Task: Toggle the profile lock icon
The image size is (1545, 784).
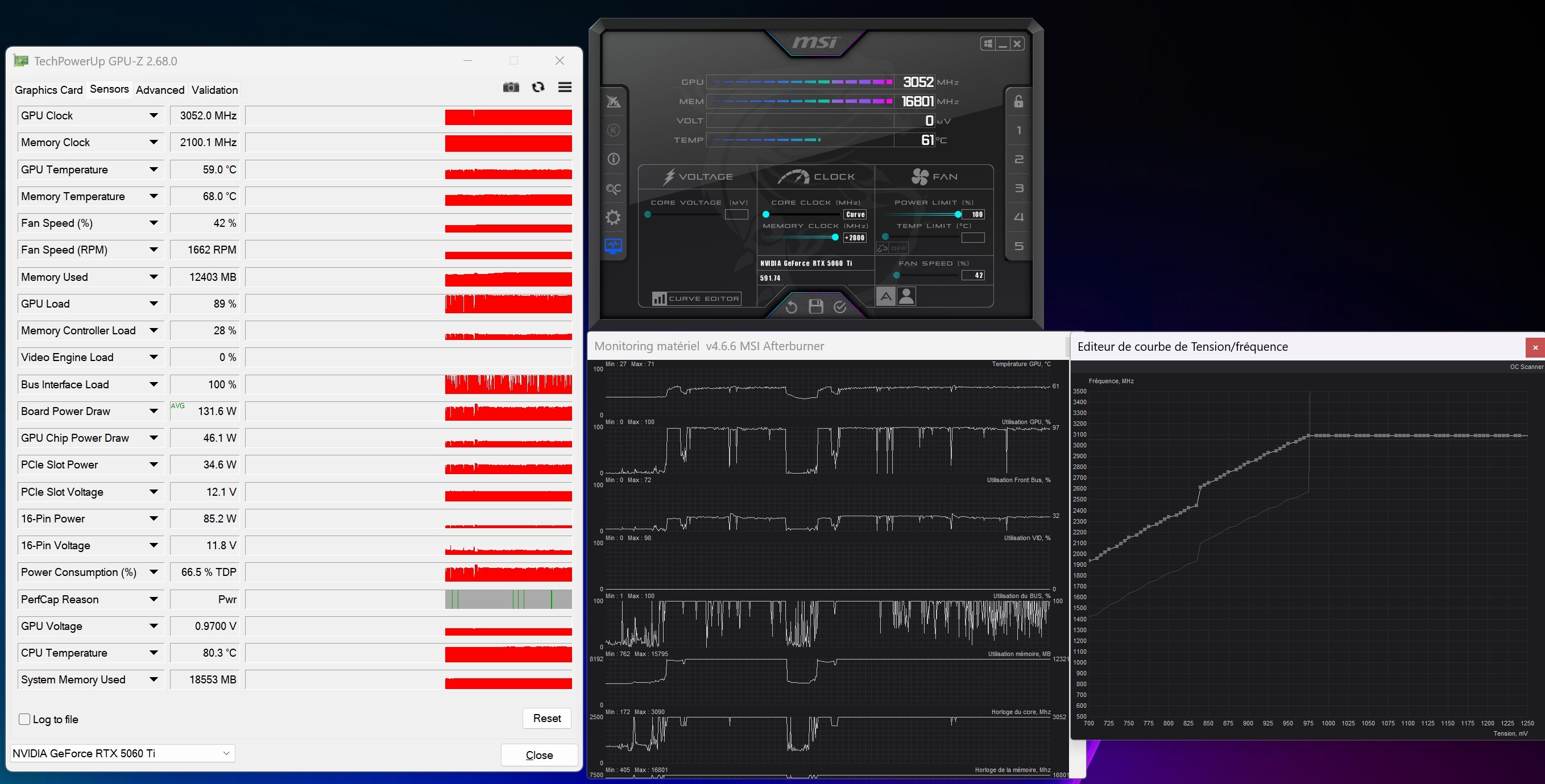Action: (x=1018, y=101)
